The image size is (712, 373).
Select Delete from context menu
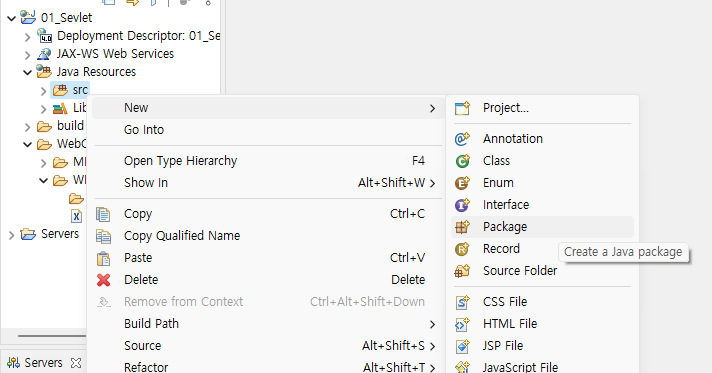(268, 280)
